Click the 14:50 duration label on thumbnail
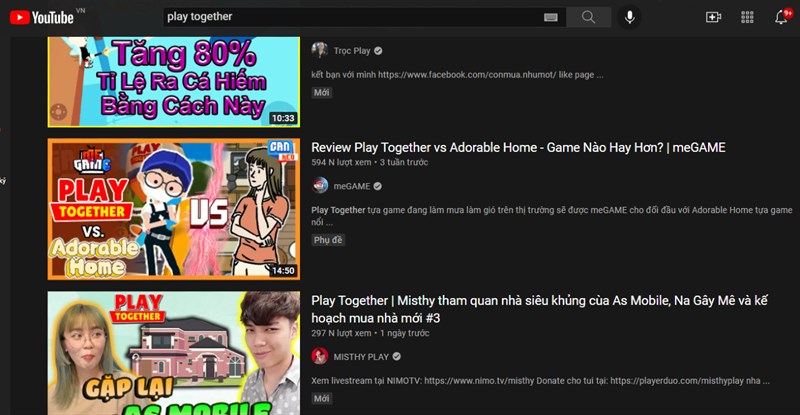The image size is (800, 415). [x=283, y=271]
